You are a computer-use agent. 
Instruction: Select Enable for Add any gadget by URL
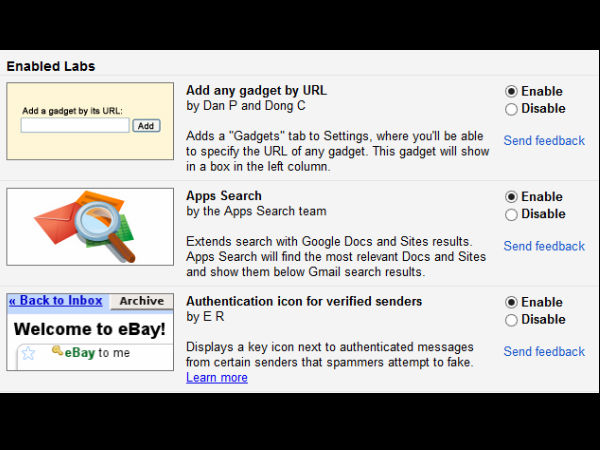(x=511, y=91)
